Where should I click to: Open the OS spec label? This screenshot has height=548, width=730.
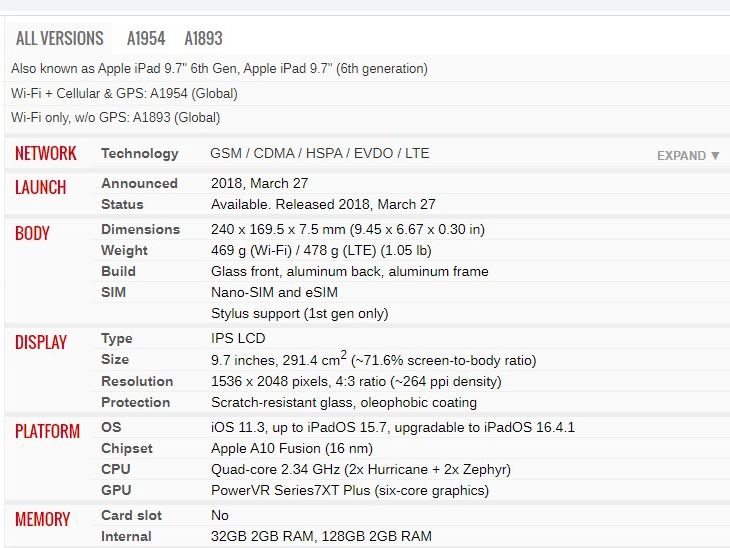[x=111, y=427]
